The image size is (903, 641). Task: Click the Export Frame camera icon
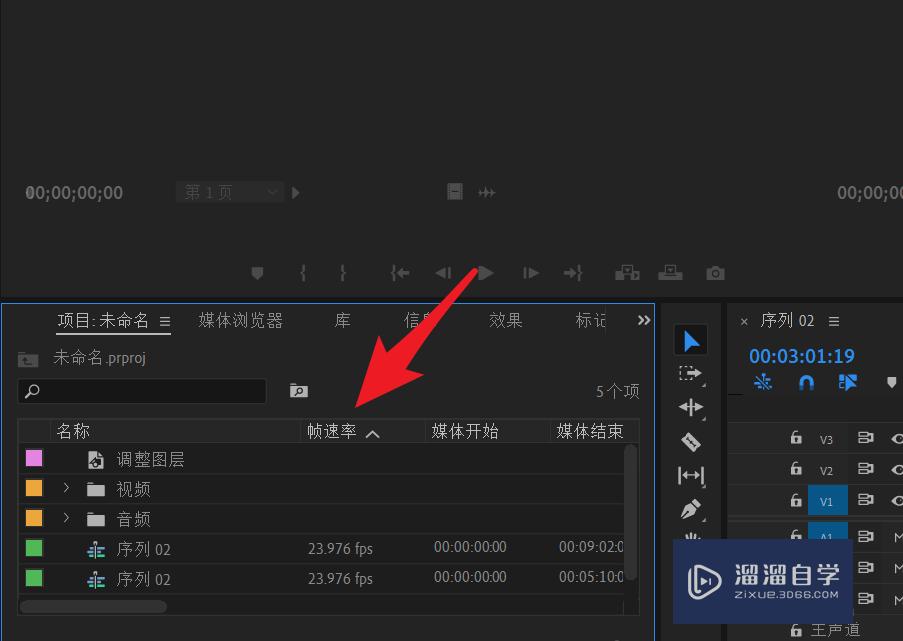coord(714,272)
